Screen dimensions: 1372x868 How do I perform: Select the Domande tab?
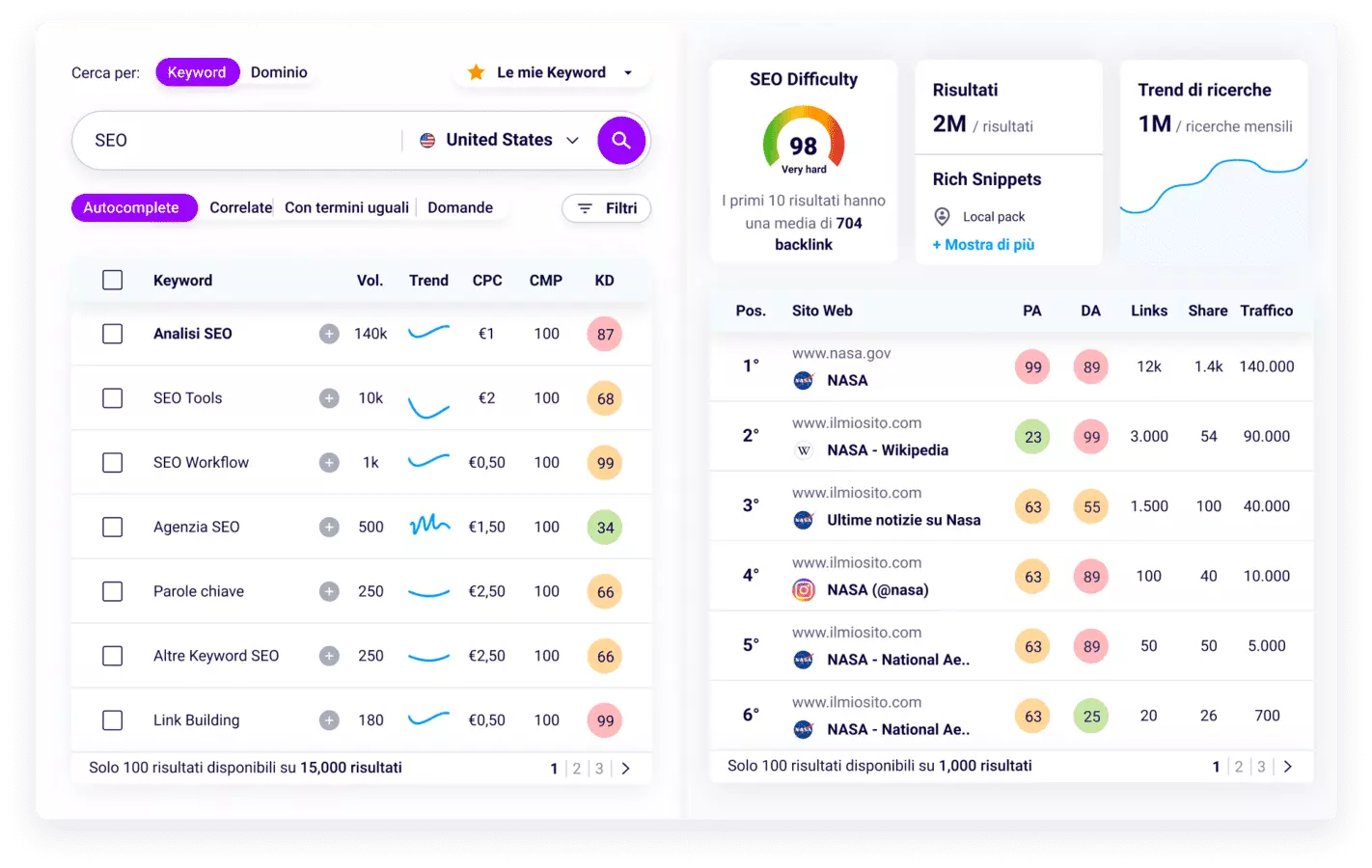click(x=460, y=208)
